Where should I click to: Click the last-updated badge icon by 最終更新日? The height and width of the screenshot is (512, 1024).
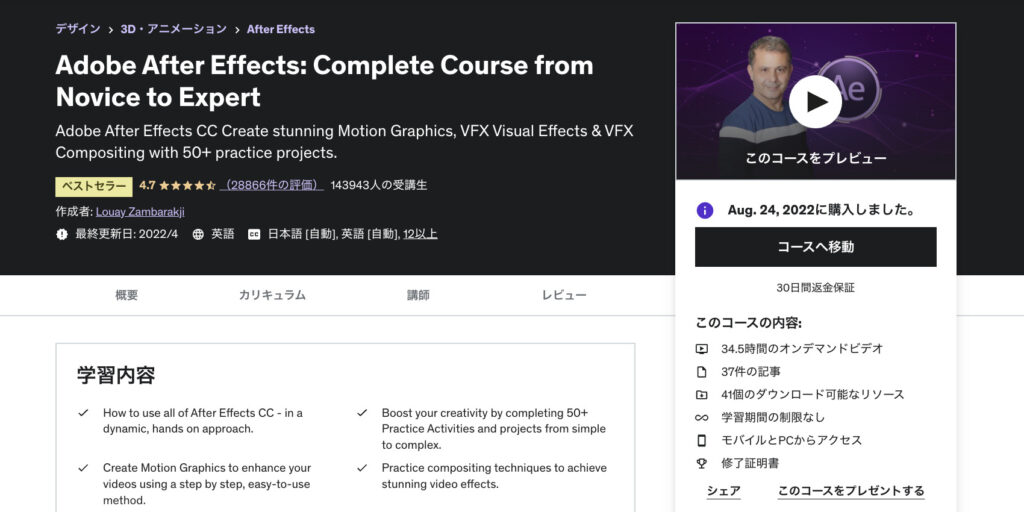click(x=62, y=234)
